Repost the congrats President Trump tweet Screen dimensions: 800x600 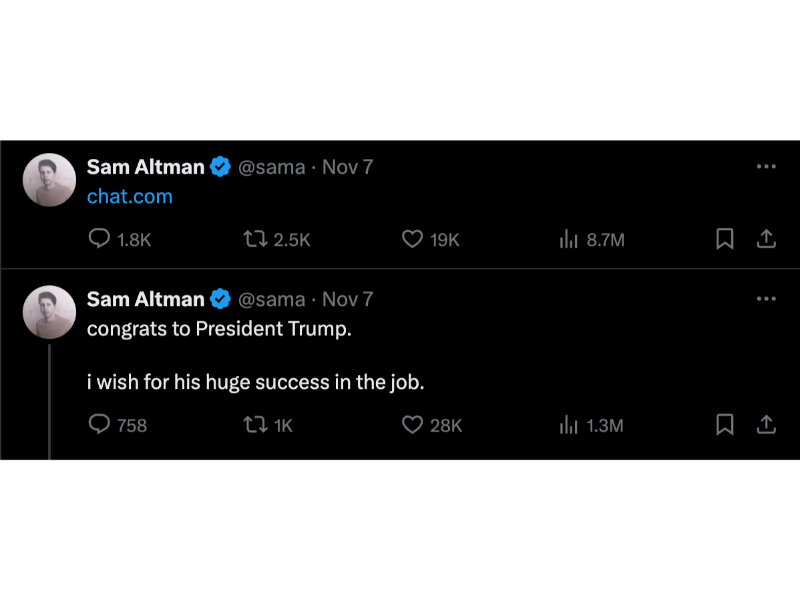255,425
